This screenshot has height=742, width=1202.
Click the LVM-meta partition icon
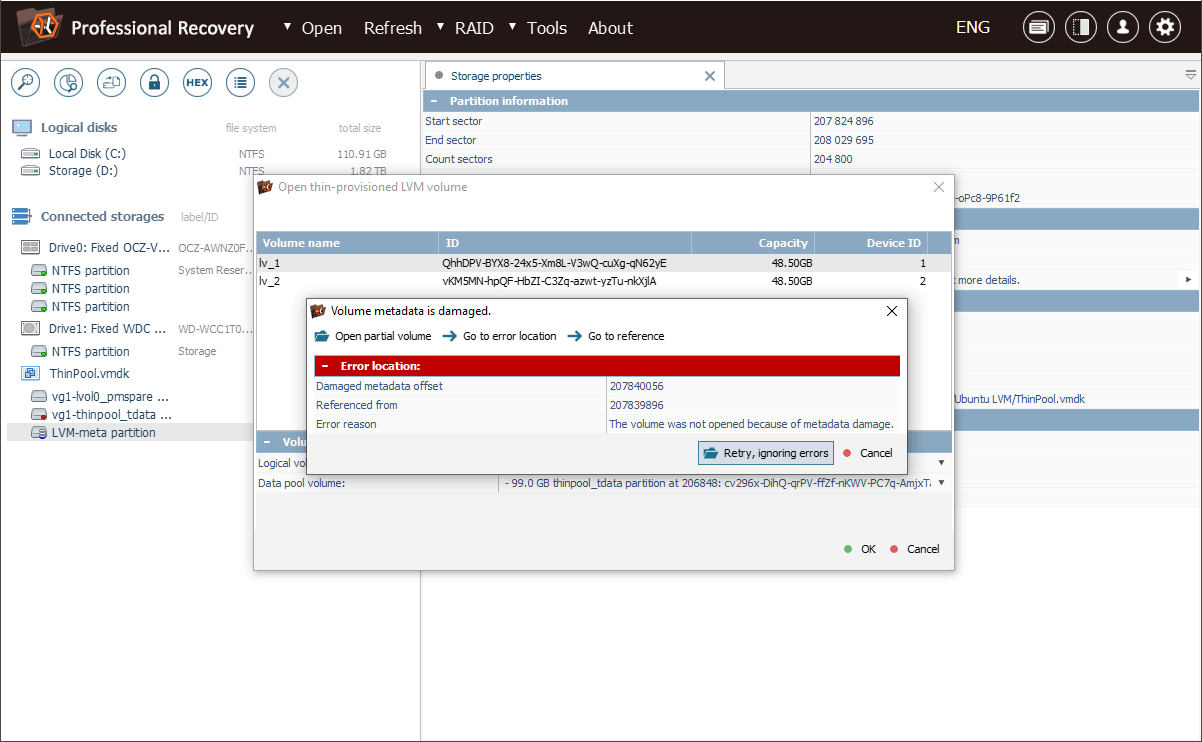coord(39,433)
